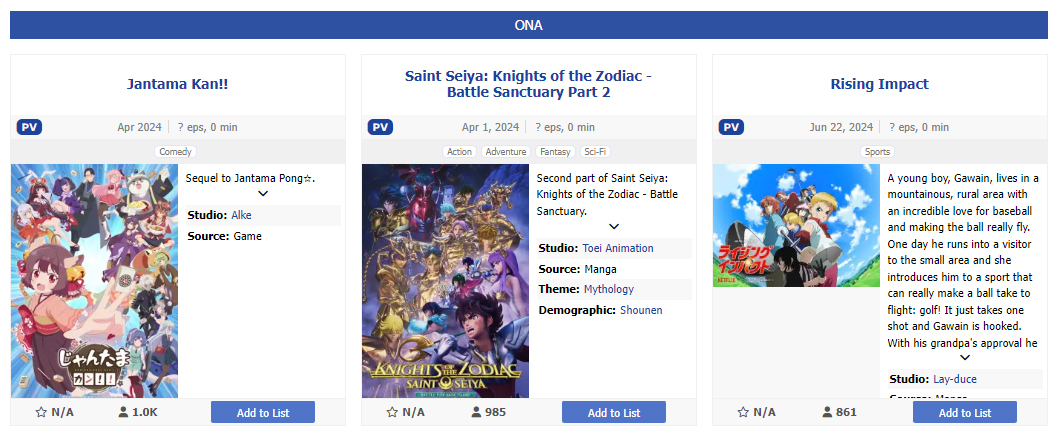Viewport: 1058px width, 441px height.
Task: Click the members icon showing 861
Action: [827, 412]
